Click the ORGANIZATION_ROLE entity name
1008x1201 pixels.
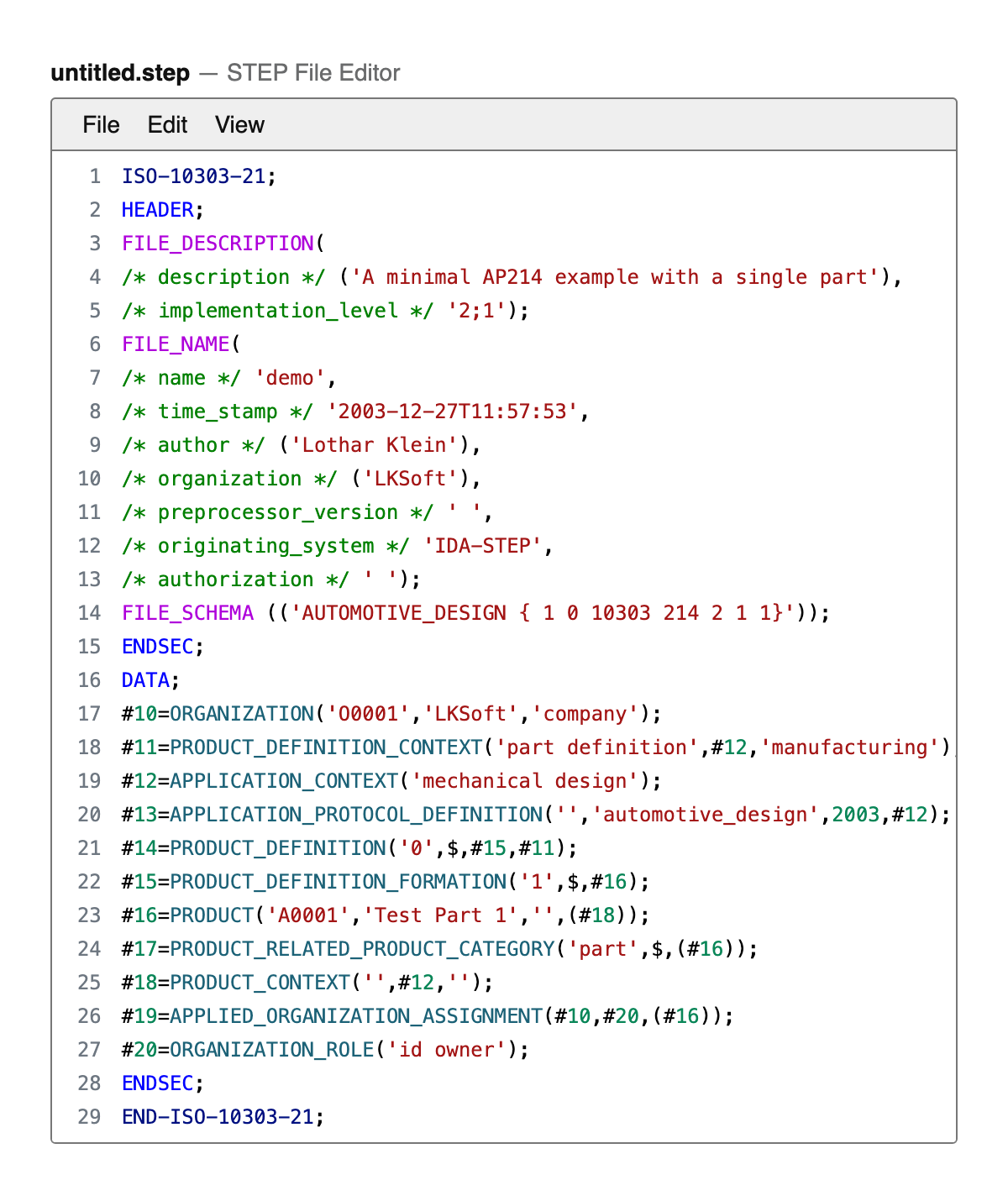click(x=272, y=1050)
